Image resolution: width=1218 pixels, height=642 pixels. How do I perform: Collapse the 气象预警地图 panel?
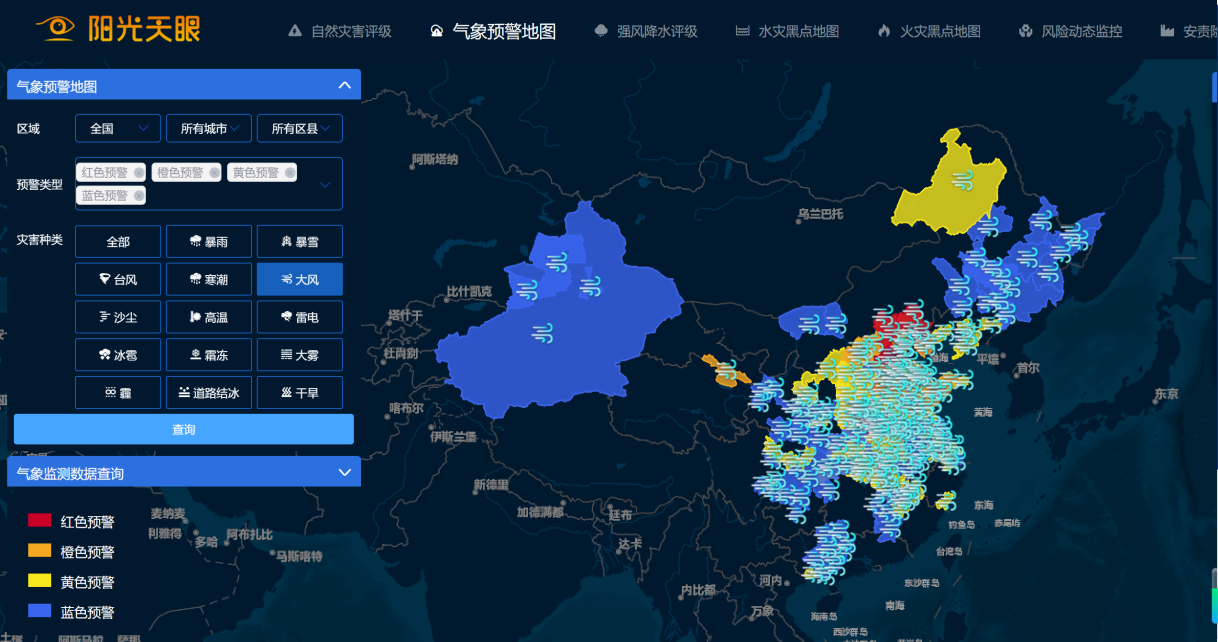(344, 86)
